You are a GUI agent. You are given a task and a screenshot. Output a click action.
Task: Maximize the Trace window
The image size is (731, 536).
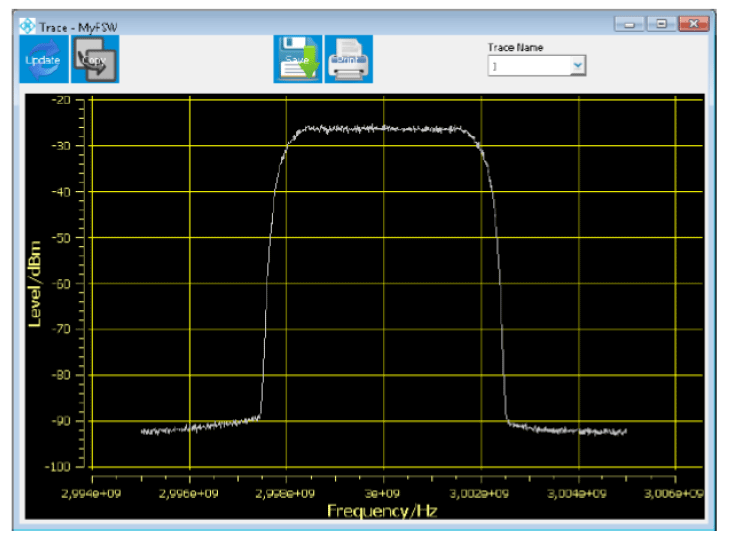tap(660, 24)
